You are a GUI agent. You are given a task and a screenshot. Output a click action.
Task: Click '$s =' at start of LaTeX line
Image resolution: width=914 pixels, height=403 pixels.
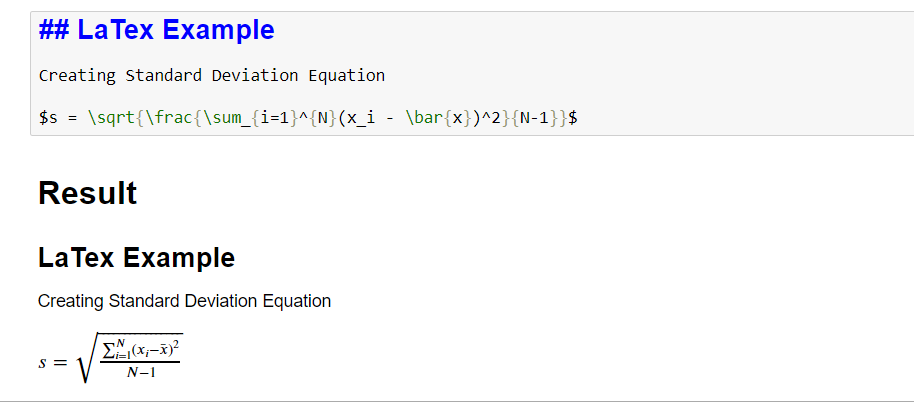[x=58, y=118]
